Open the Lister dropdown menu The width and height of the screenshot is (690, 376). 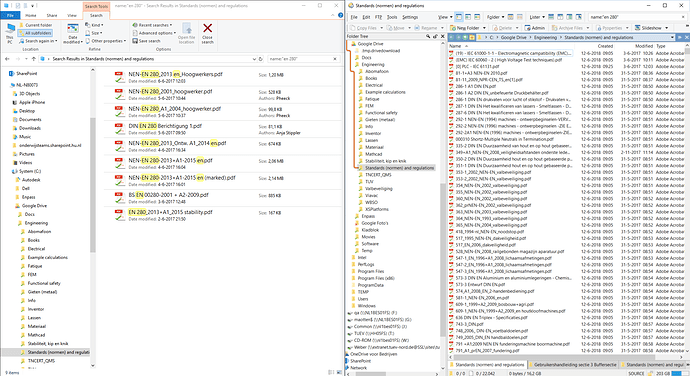(537, 17)
